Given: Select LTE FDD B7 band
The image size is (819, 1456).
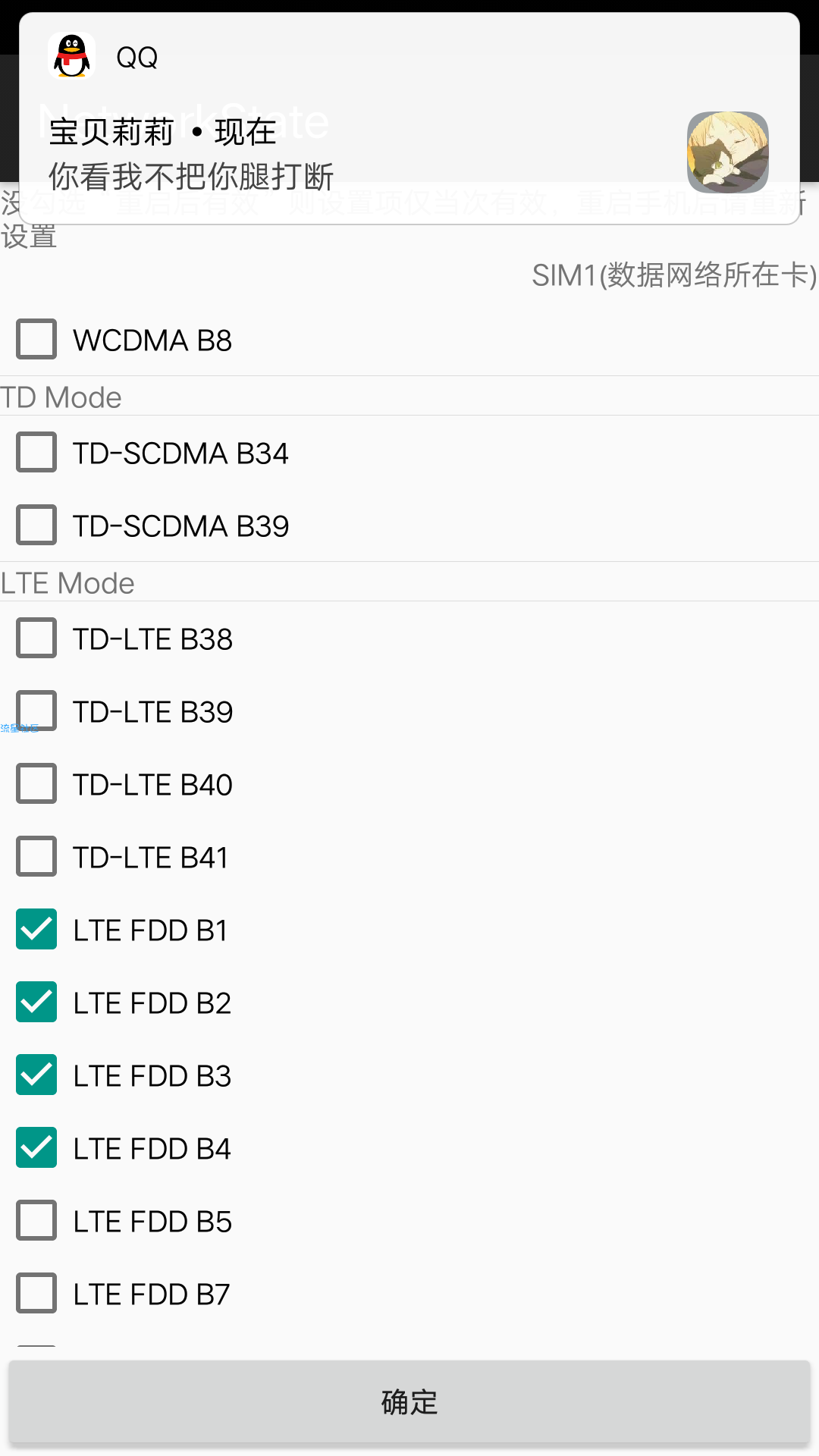Looking at the screenshot, I should pyautogui.click(x=36, y=1293).
